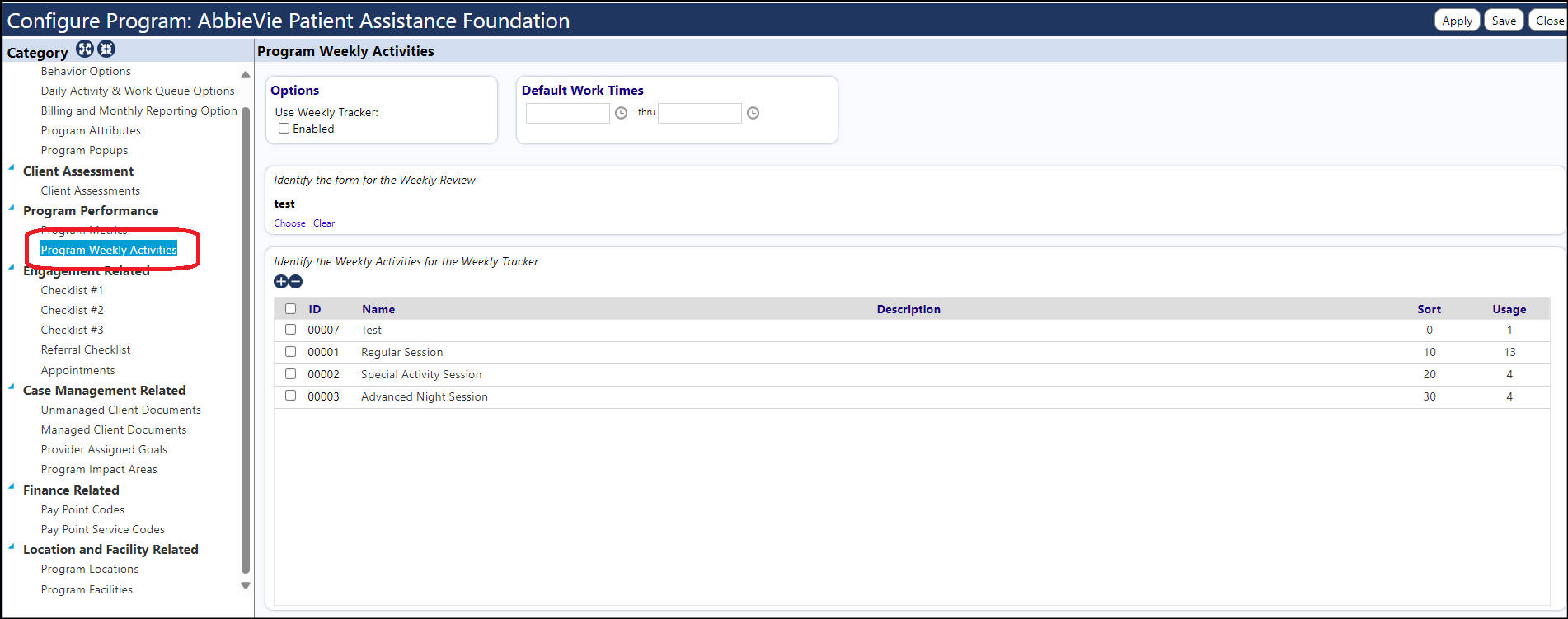Image resolution: width=1568 pixels, height=619 pixels.
Task: Check the box for Special Activity Session
Action: pyautogui.click(x=290, y=374)
